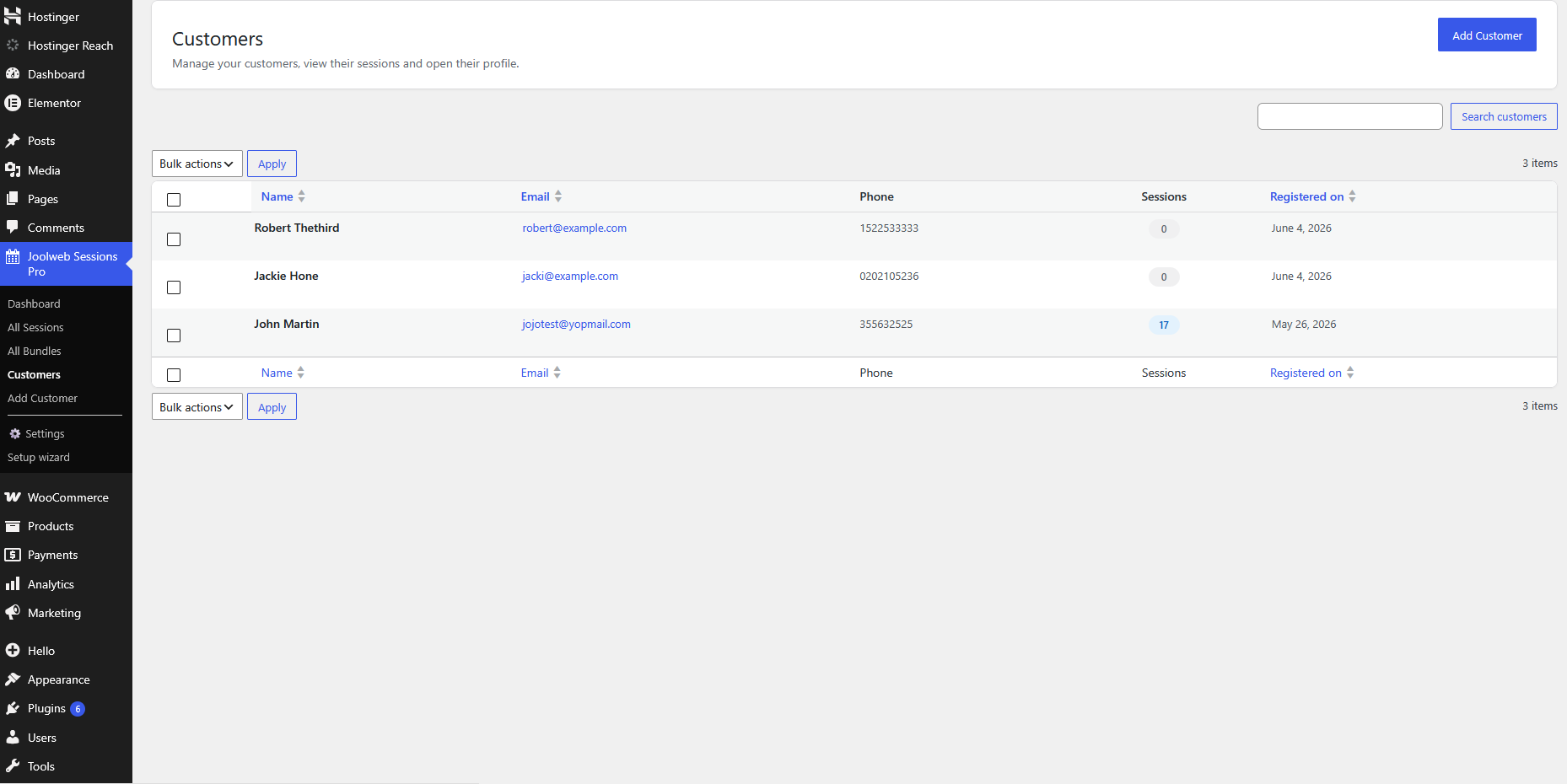1567x784 pixels.
Task: Open jacki@example.com email link
Action: 570,276
